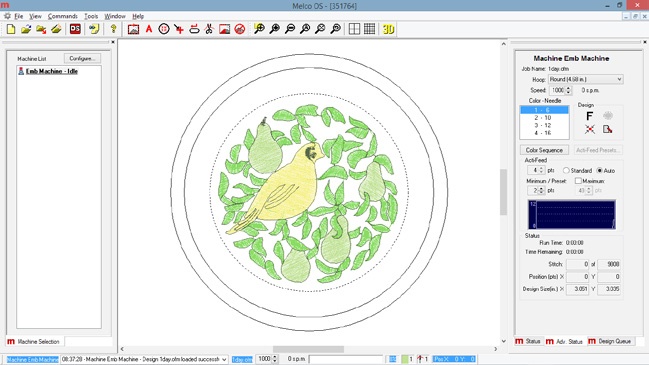Click the yellow question mark help icon

(113, 29)
